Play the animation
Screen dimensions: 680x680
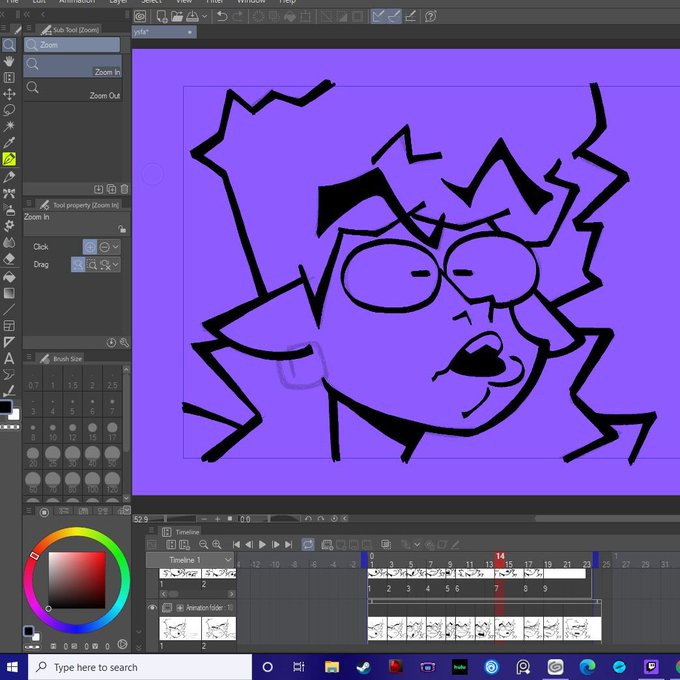tap(262, 545)
